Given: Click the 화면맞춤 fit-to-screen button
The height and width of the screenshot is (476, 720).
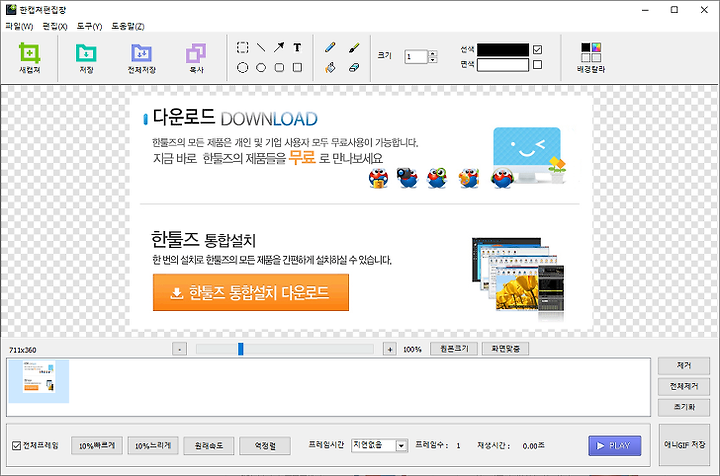Looking at the screenshot, I should 505,349.
